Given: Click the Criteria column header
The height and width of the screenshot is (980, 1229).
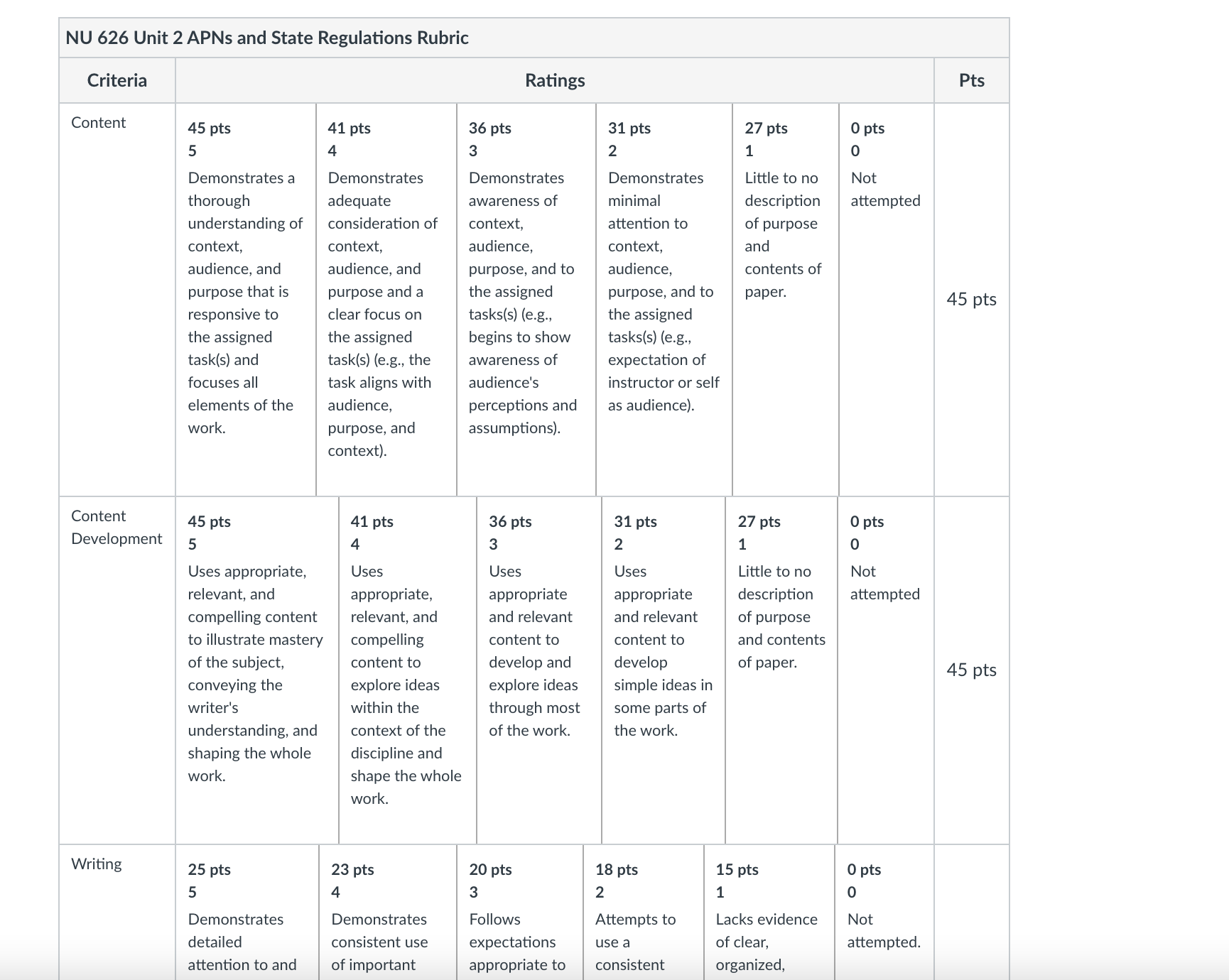Looking at the screenshot, I should point(117,80).
